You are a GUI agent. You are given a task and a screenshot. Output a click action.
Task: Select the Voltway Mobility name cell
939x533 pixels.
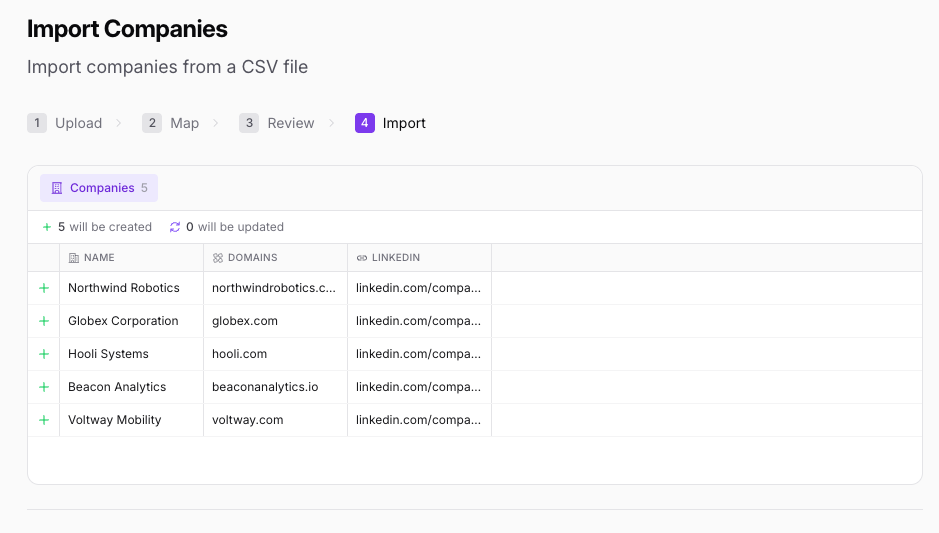132,420
